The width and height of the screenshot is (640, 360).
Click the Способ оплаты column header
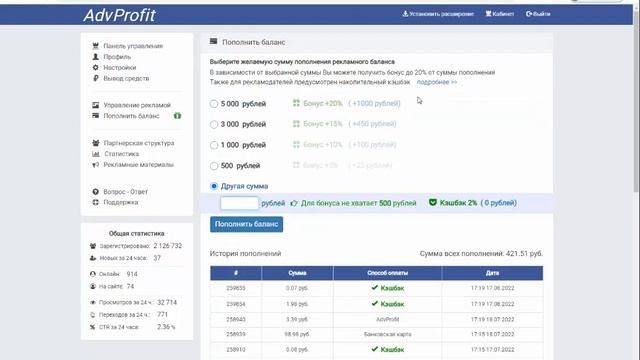point(387,273)
